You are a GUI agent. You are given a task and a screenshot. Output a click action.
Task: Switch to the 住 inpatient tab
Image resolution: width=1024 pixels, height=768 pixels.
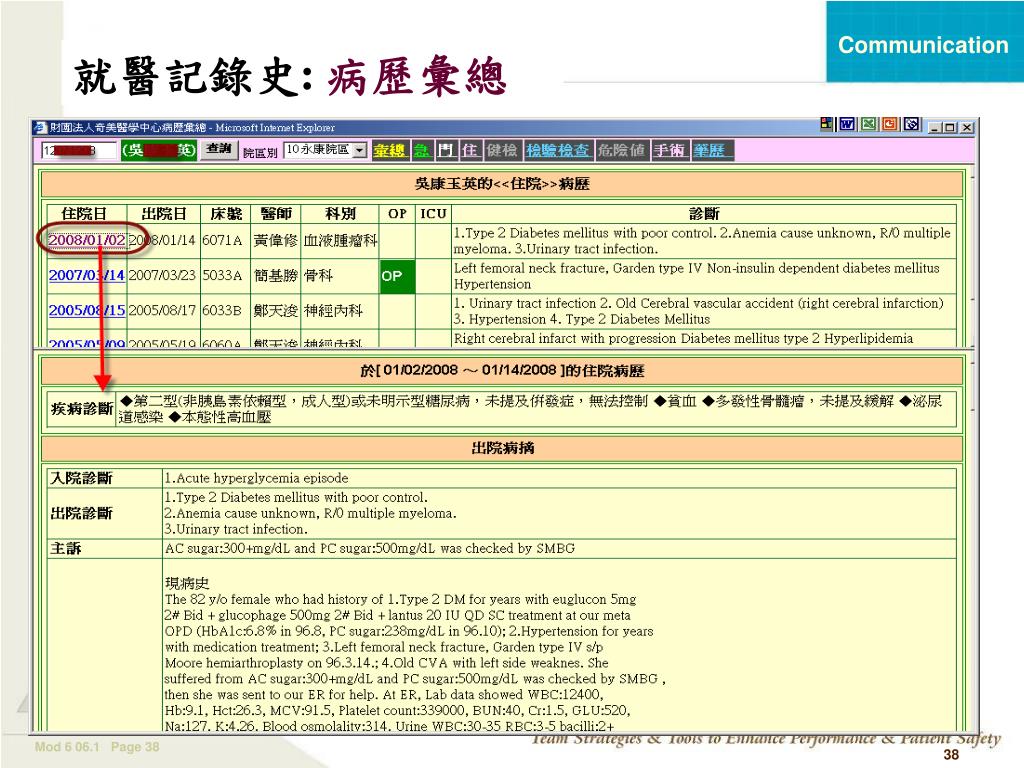pyautogui.click(x=470, y=151)
